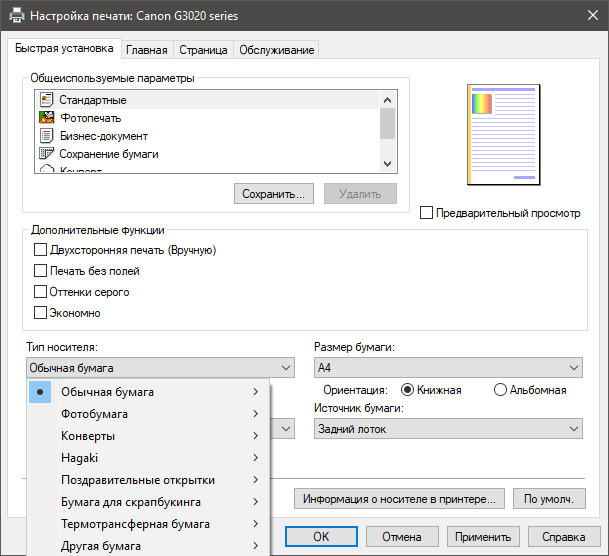Click Информация о носителе в принтере button
The width and height of the screenshot is (609, 556).
click(x=399, y=499)
